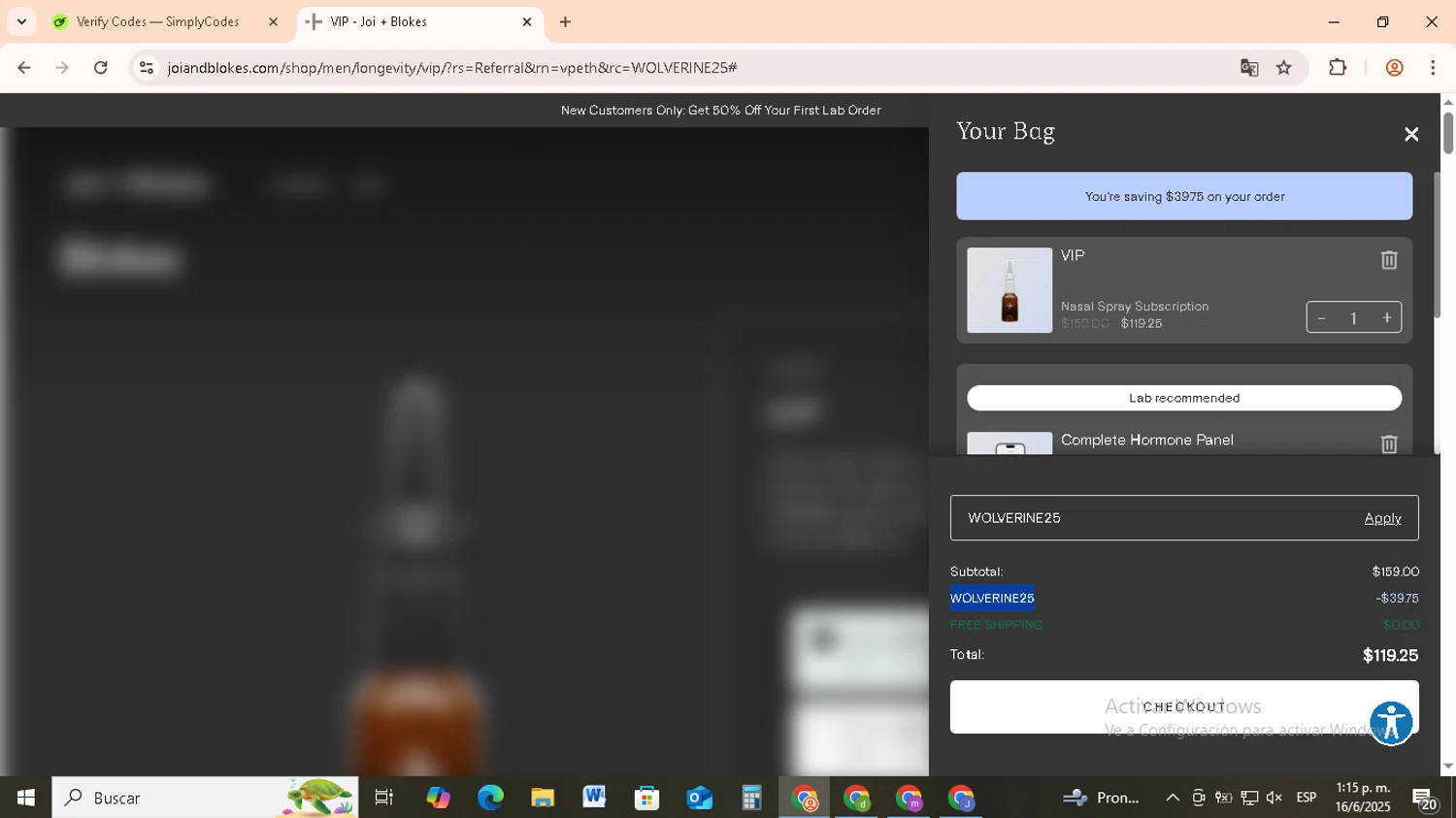Image resolution: width=1456 pixels, height=818 pixels.
Task: Click the bag panel scrollbar
Action: [x=1438, y=245]
